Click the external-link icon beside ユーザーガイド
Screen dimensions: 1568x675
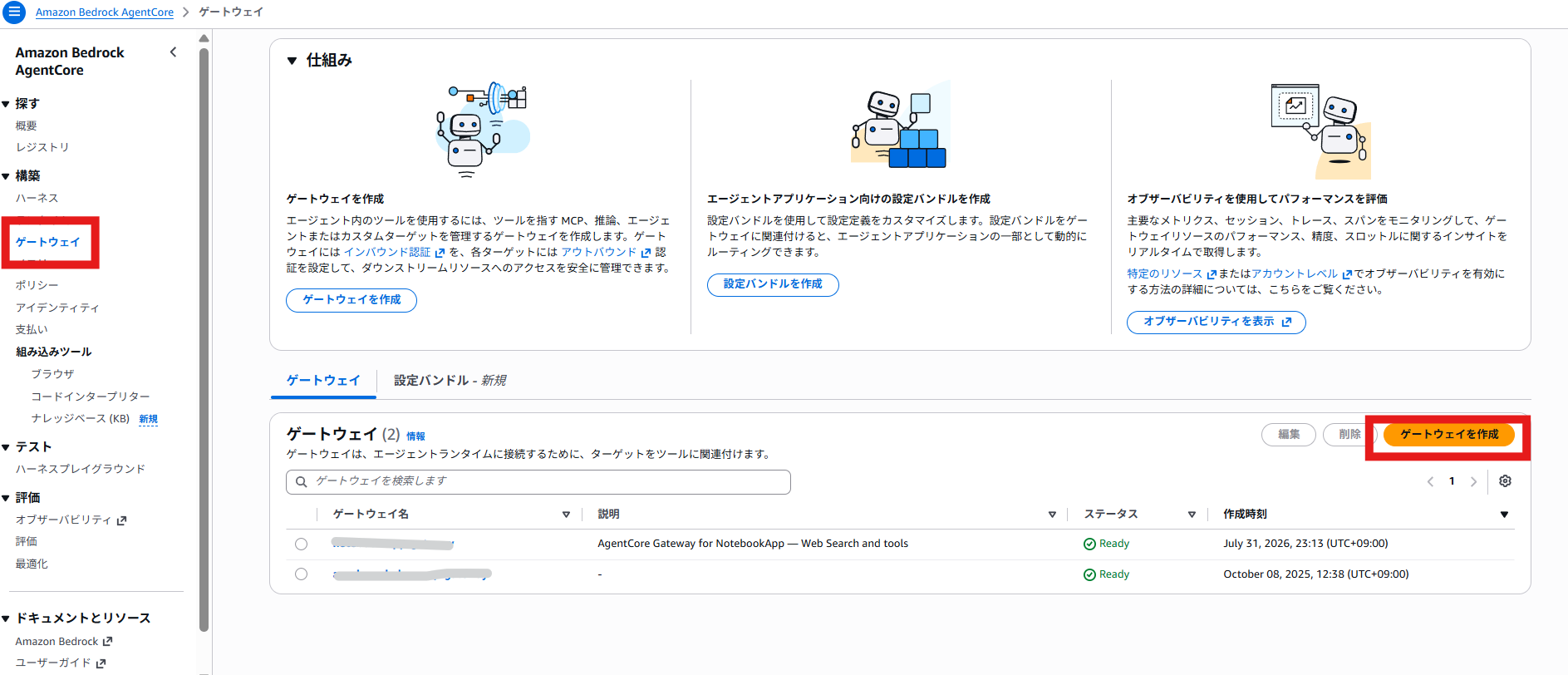click(x=101, y=663)
